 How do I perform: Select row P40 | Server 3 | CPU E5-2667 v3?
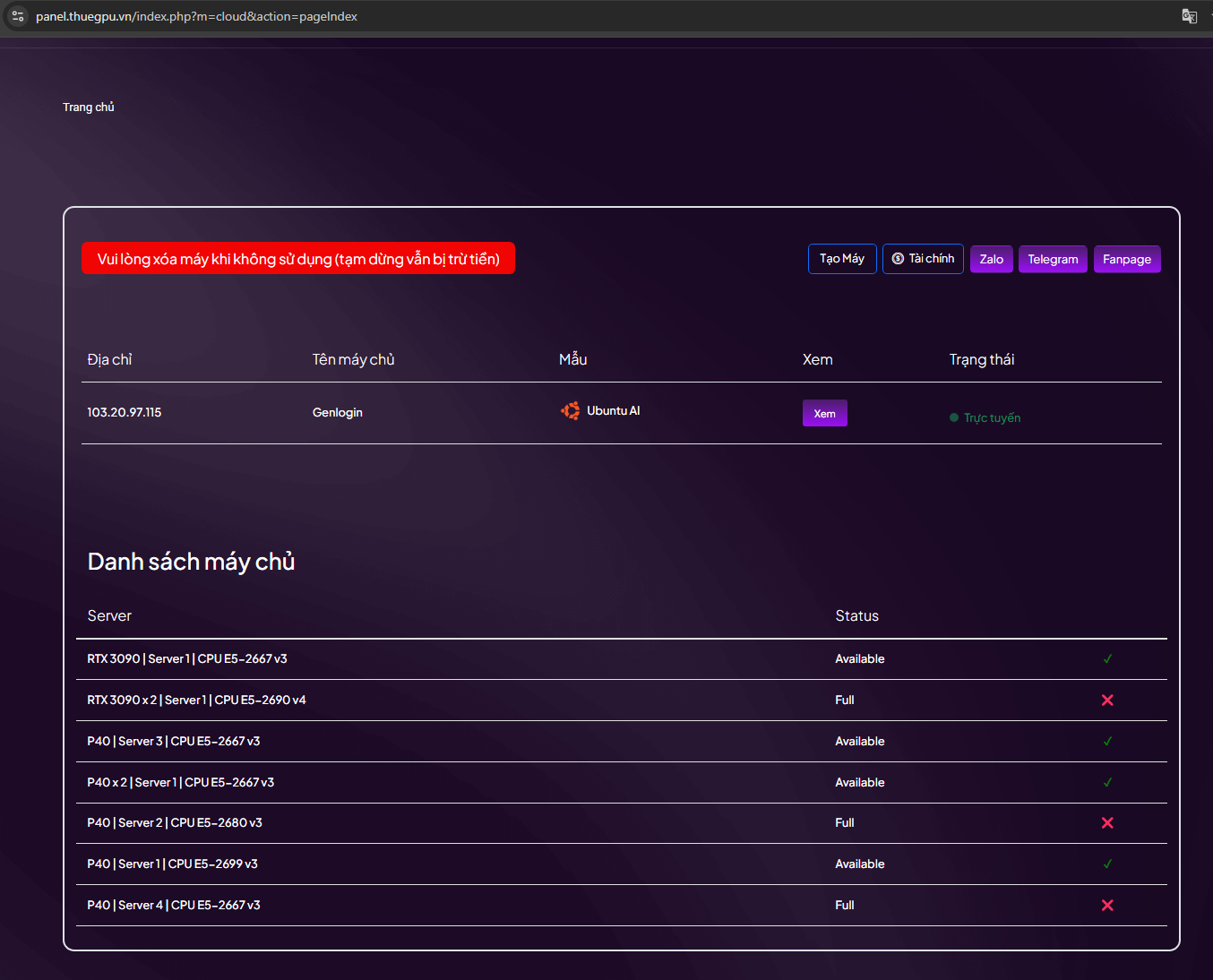coord(622,742)
